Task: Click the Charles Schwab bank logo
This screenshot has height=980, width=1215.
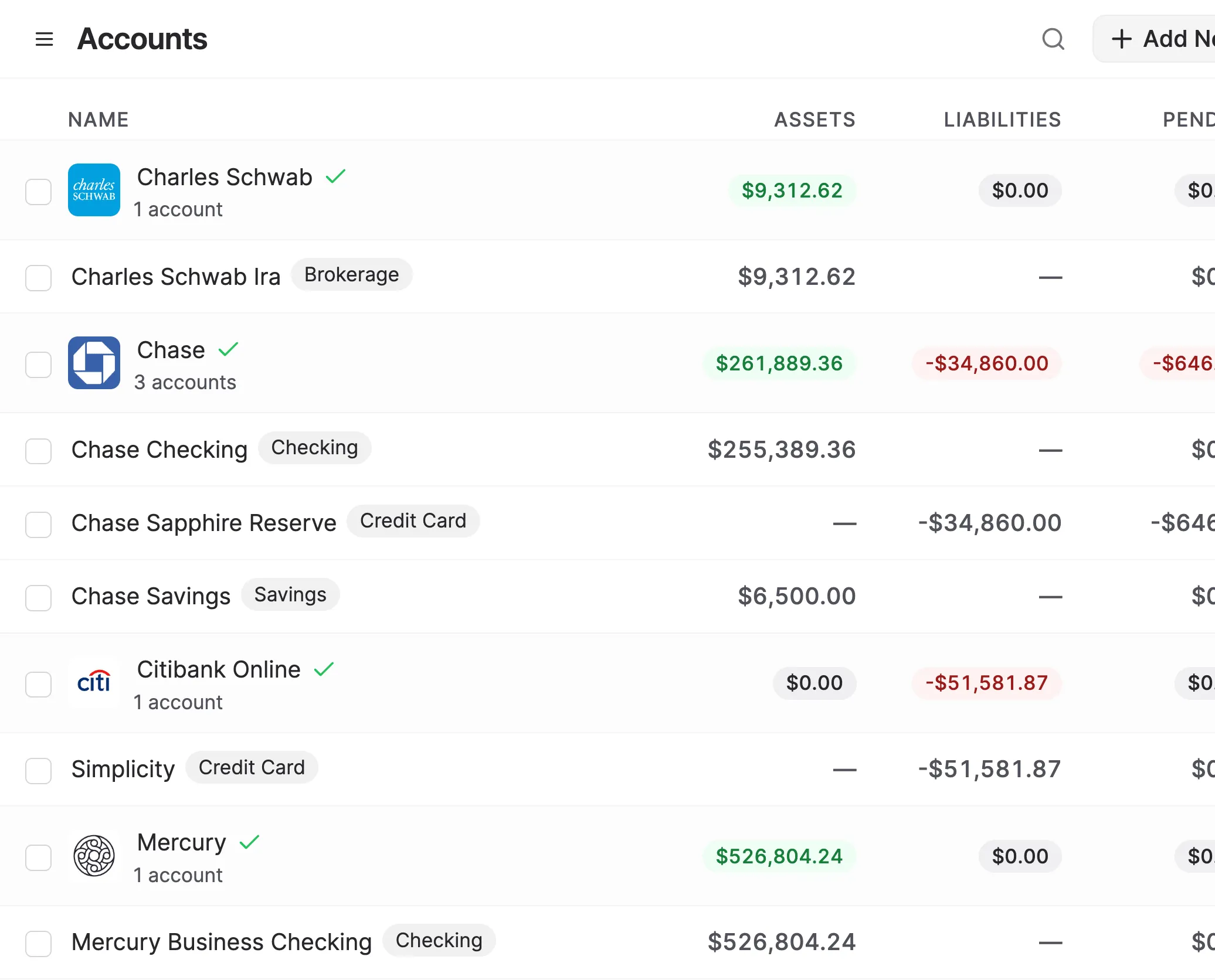Action: coord(94,190)
